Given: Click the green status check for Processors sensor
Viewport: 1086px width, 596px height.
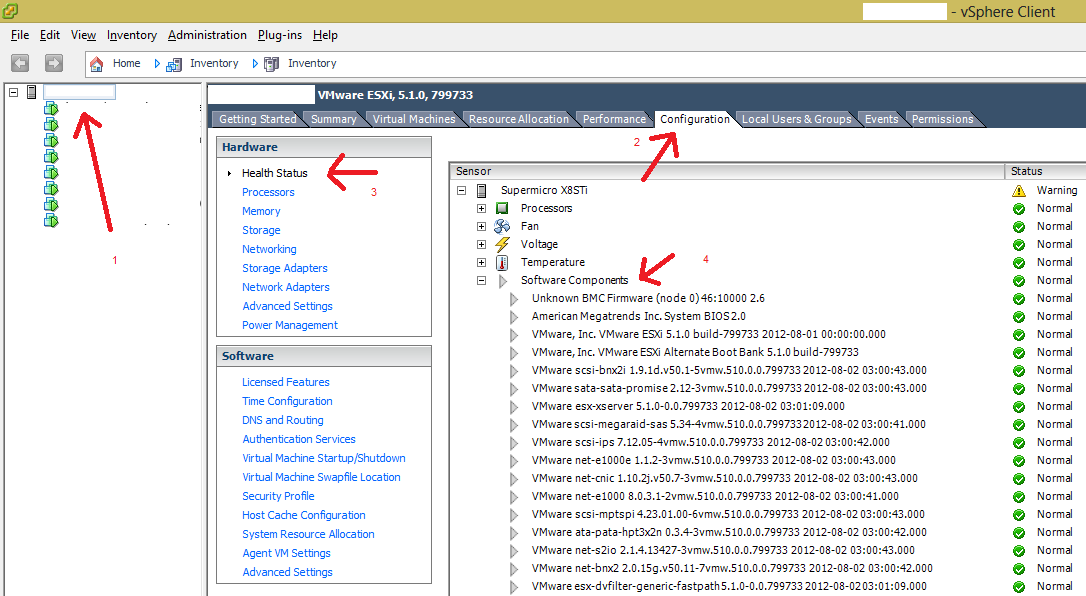Looking at the screenshot, I should click(x=1019, y=208).
